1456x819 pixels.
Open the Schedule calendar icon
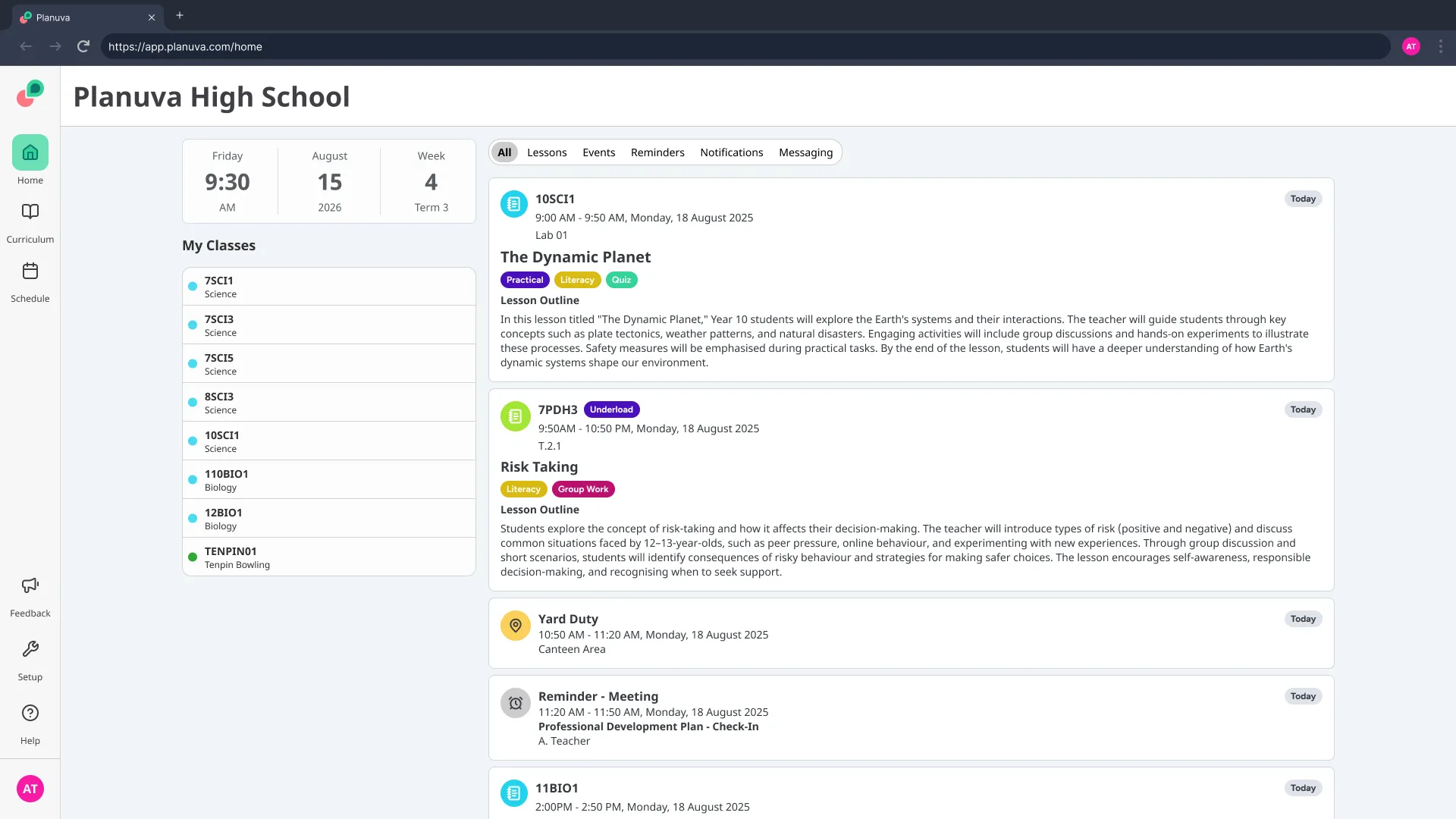pyautogui.click(x=30, y=271)
